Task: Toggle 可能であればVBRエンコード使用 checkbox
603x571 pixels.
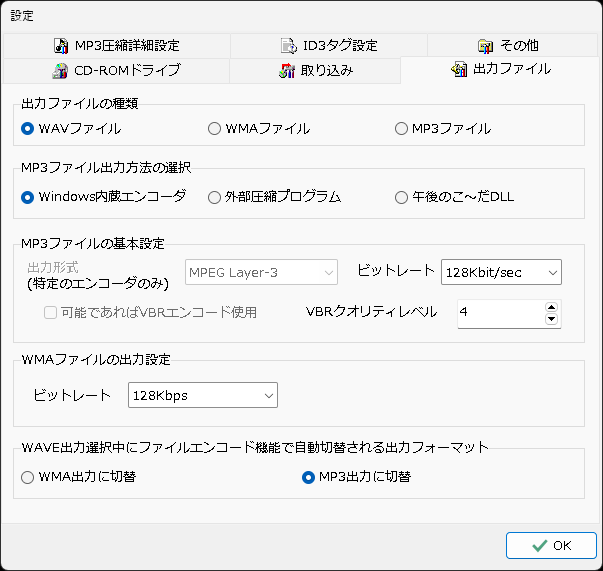Action: [150, 312]
